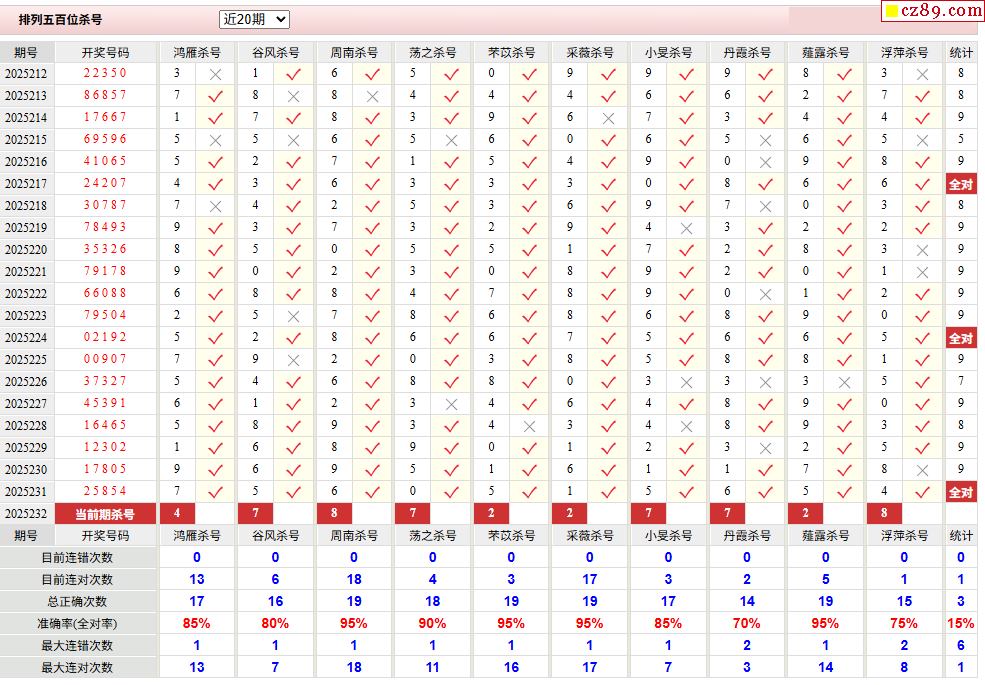
Task: Open the 近20期 period range dropdown
Action: point(254,19)
